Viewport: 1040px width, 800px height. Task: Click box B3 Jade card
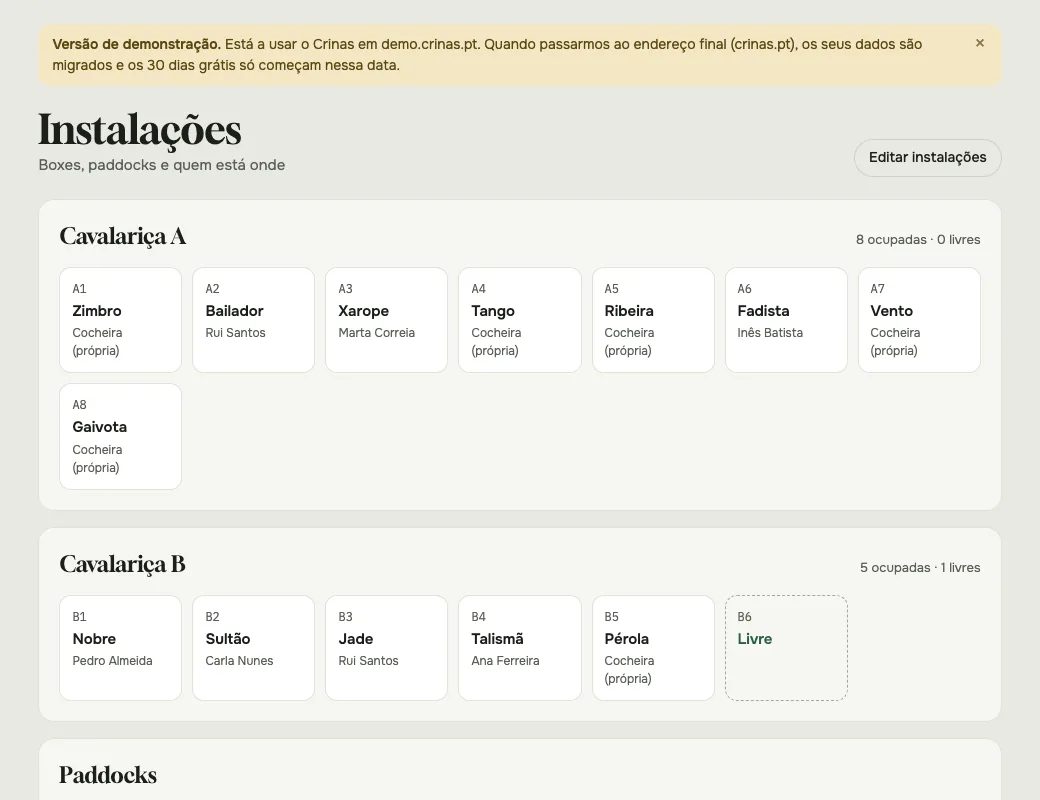click(x=386, y=648)
